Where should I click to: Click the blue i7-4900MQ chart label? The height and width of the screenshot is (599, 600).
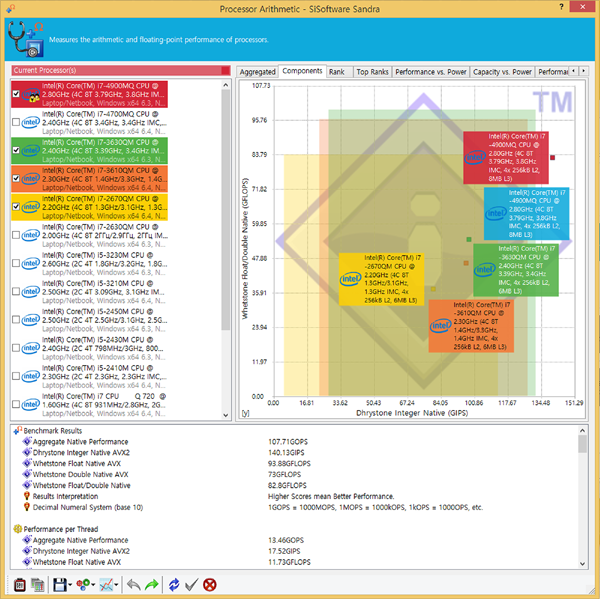526,213
